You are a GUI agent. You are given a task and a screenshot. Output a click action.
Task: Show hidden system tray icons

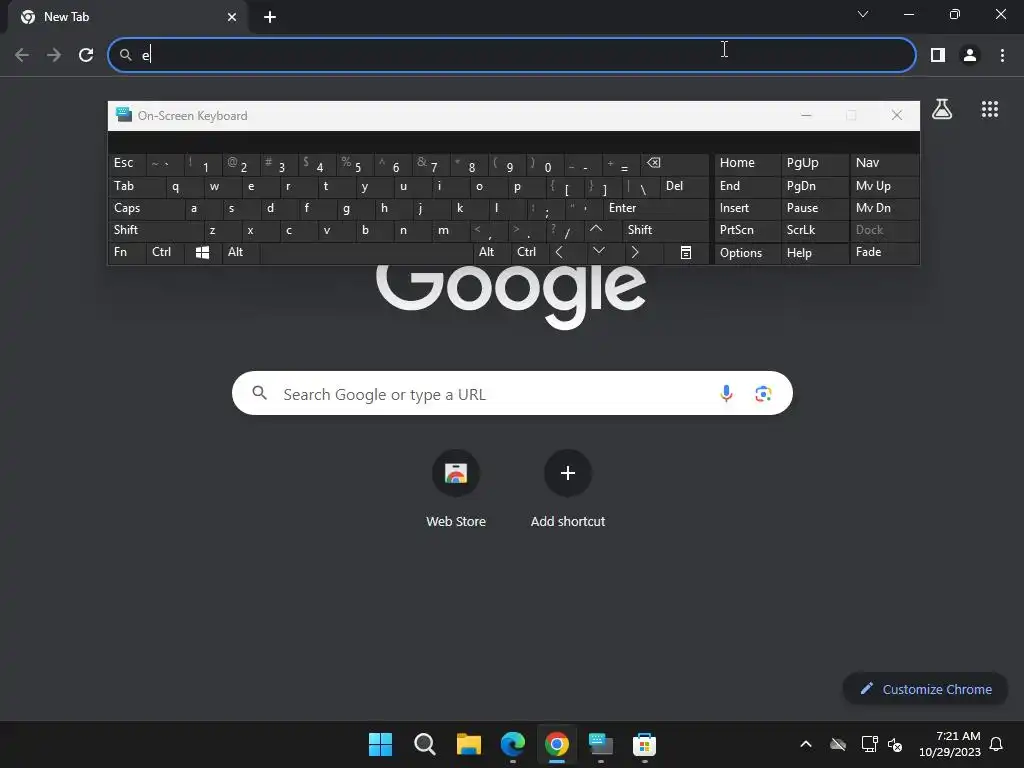(806, 744)
